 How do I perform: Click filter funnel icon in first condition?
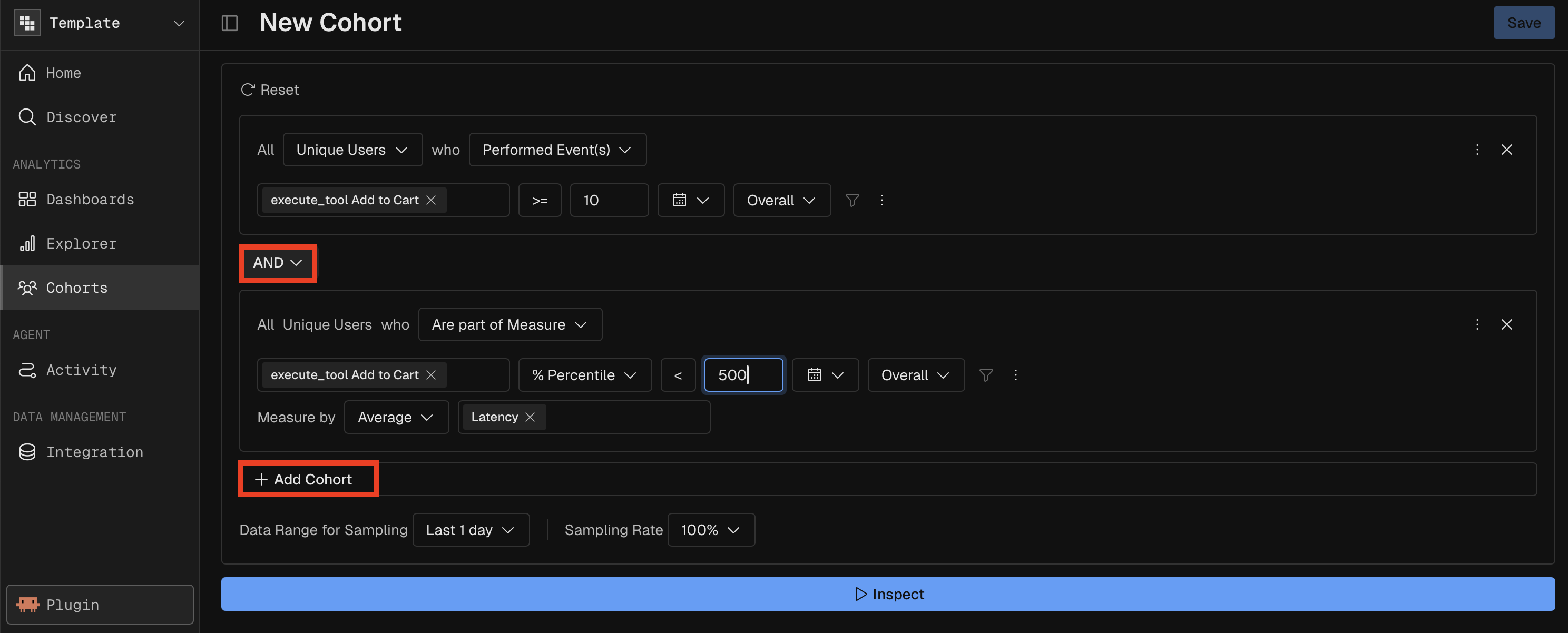click(x=852, y=200)
